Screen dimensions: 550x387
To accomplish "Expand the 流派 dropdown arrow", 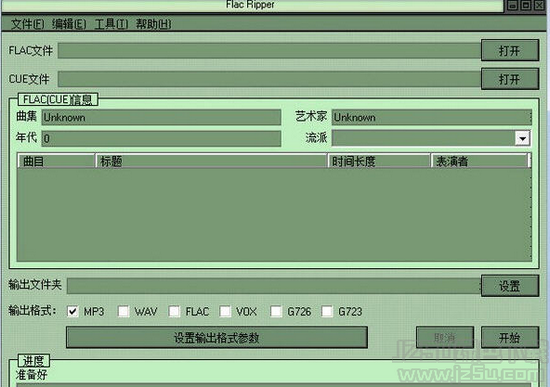I will [522, 138].
